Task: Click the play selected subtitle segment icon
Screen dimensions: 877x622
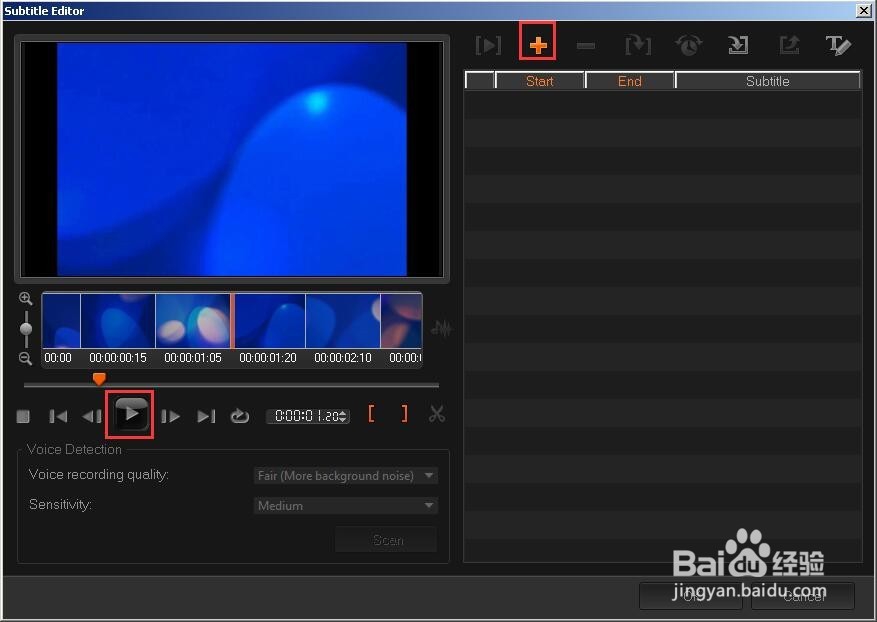Action: point(488,45)
